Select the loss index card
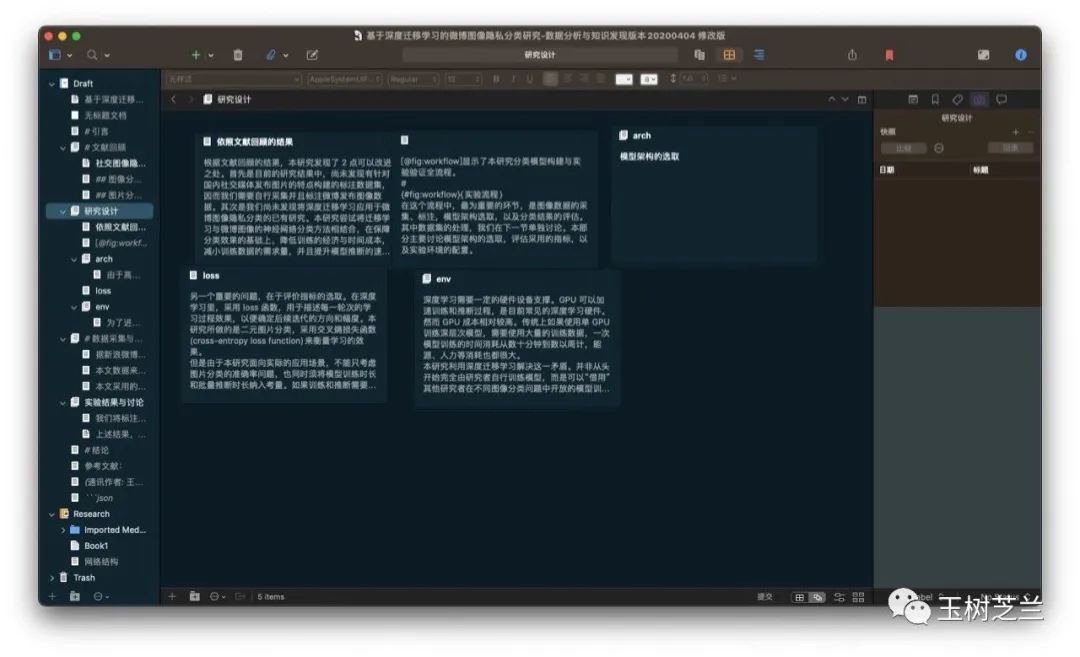 [284, 334]
